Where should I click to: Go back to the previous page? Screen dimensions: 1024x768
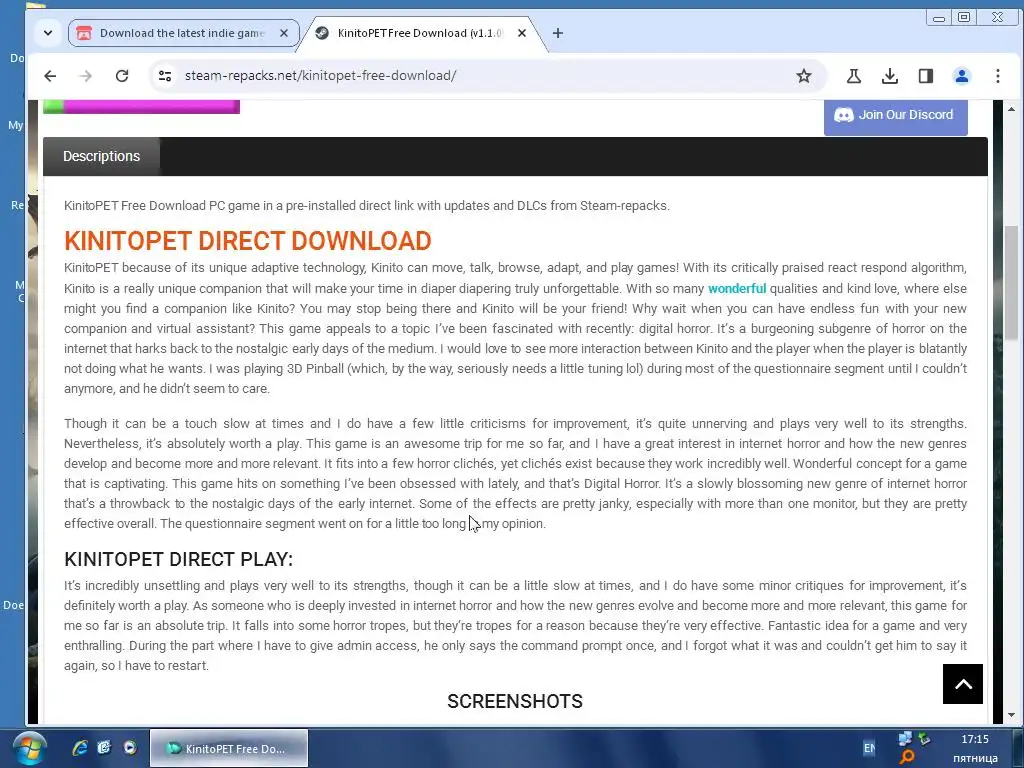[x=50, y=76]
